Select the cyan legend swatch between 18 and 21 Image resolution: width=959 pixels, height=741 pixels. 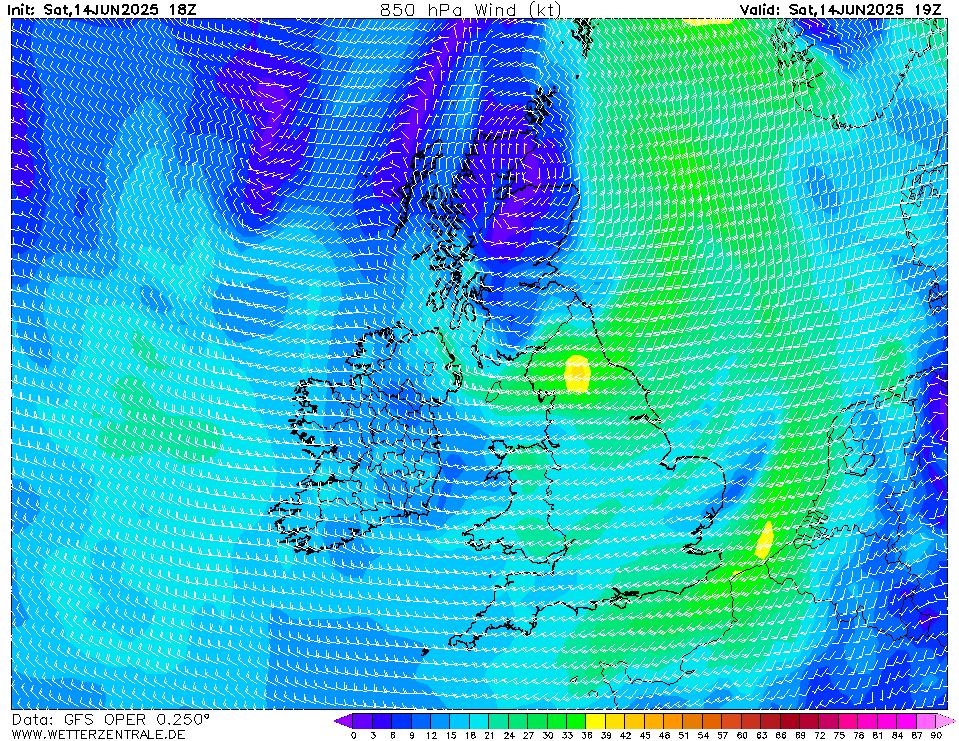coord(479,721)
